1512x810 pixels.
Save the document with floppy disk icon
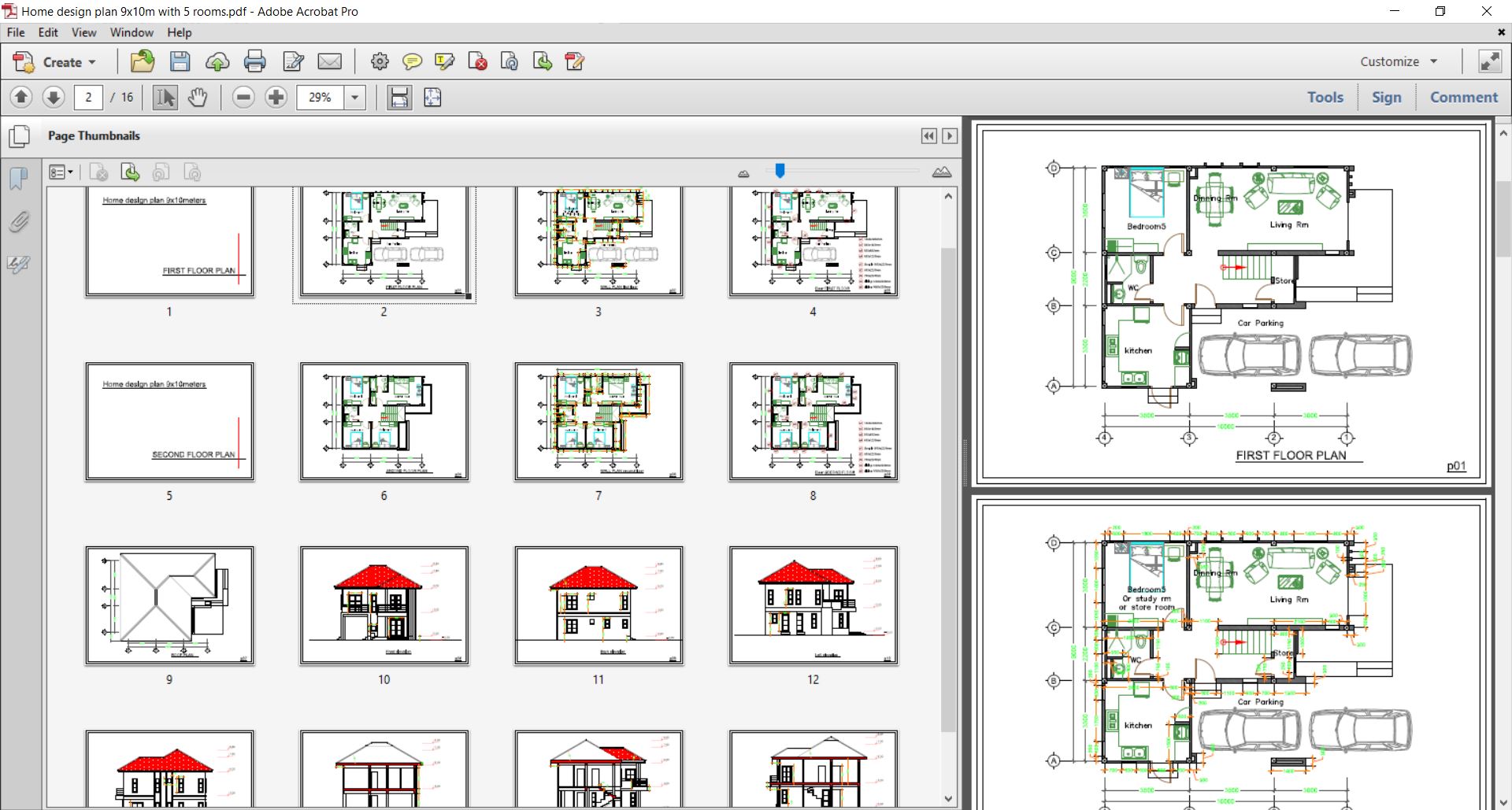click(x=180, y=61)
